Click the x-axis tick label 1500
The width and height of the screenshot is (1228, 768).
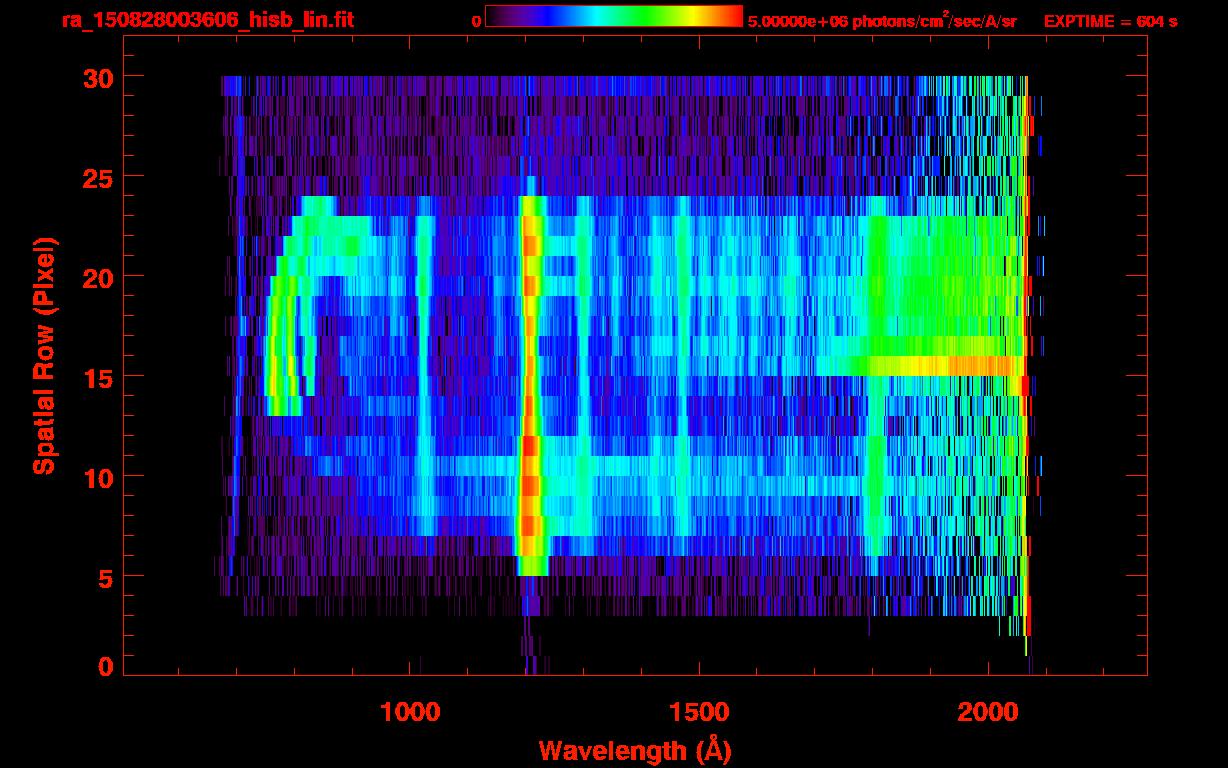click(x=699, y=713)
